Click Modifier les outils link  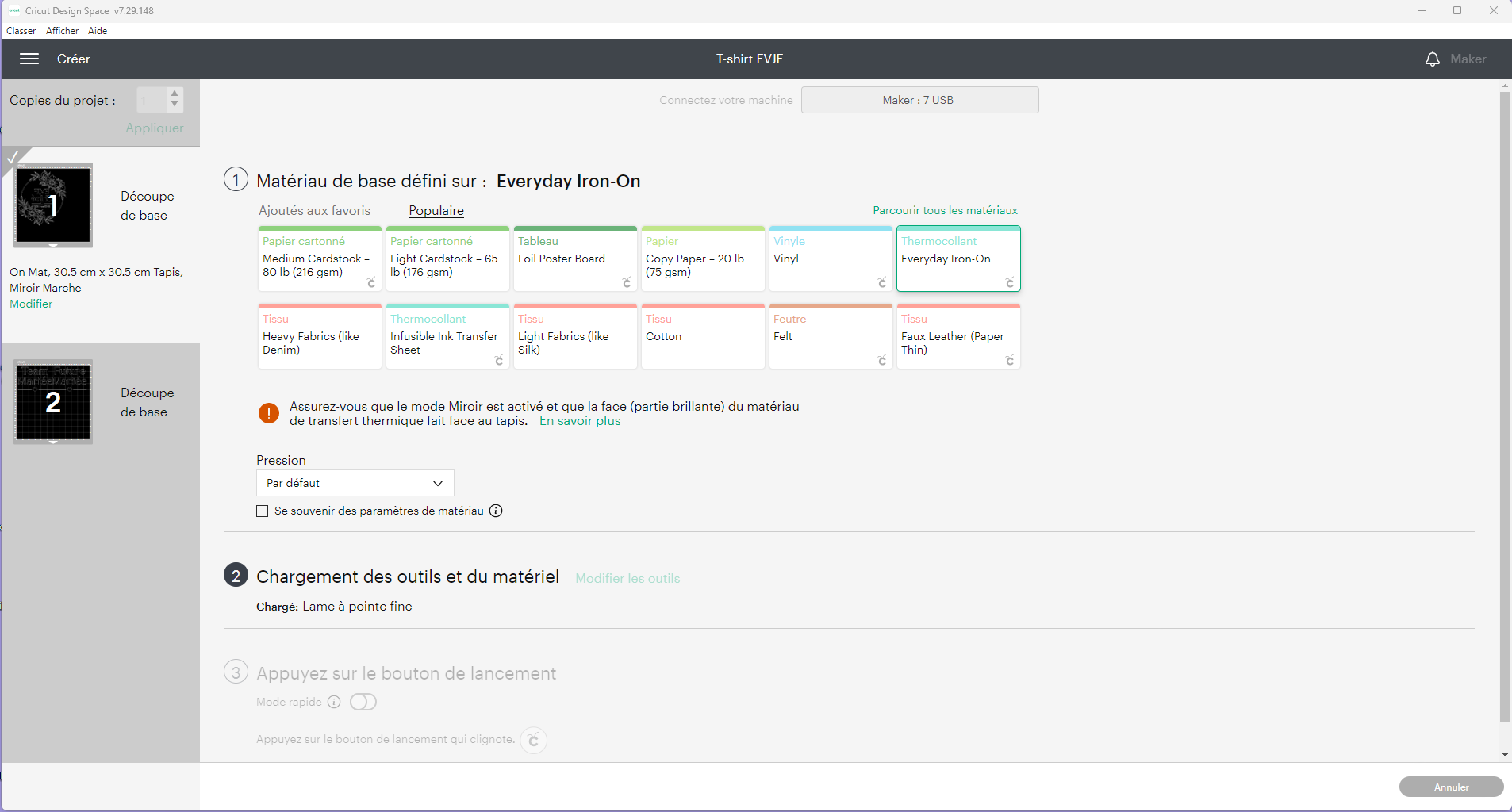[627, 579]
